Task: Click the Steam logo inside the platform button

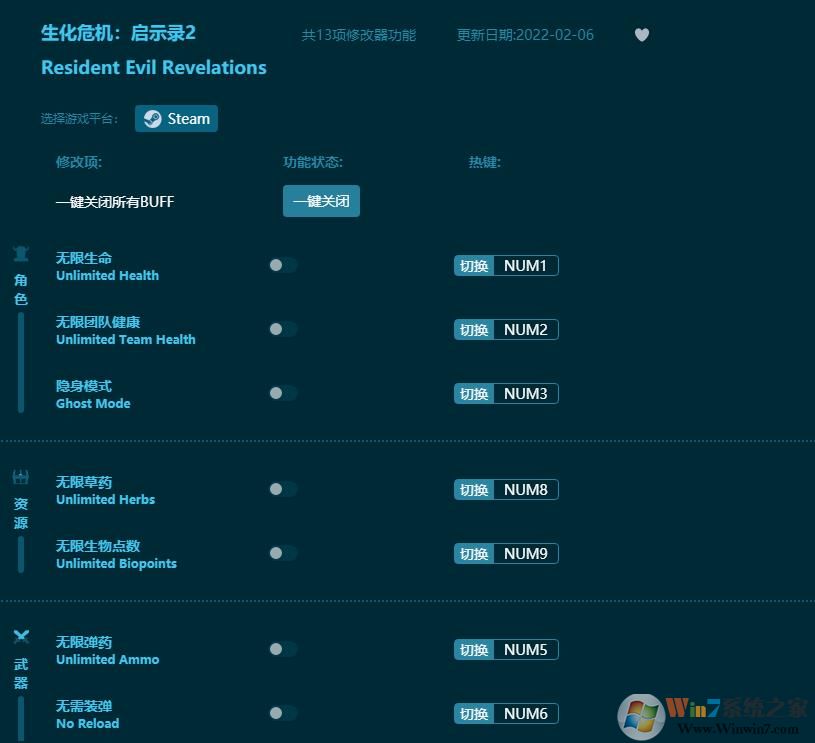Action: [151, 118]
